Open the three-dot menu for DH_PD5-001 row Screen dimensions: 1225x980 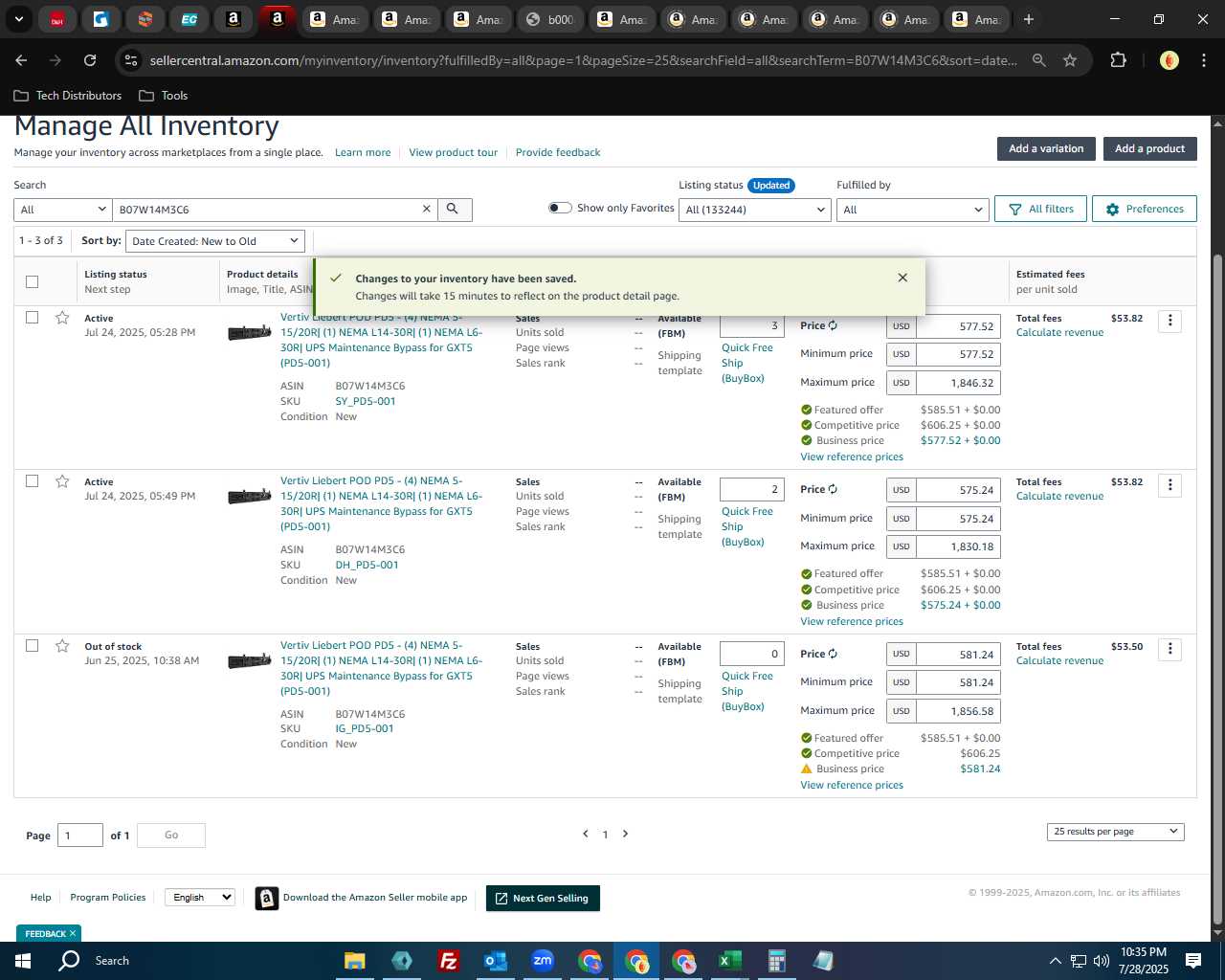(1169, 485)
